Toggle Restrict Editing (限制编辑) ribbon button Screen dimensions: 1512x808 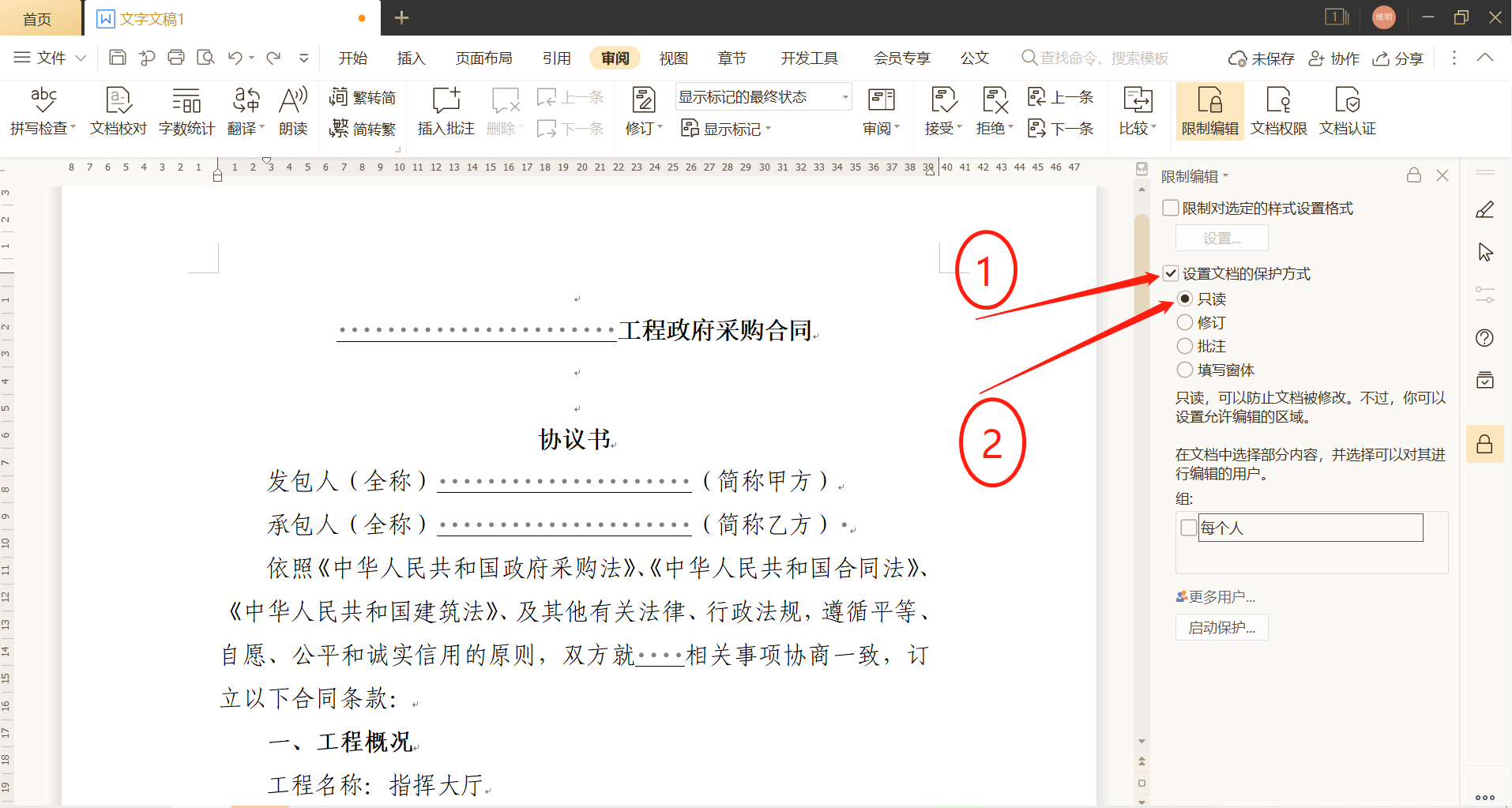(x=1209, y=111)
